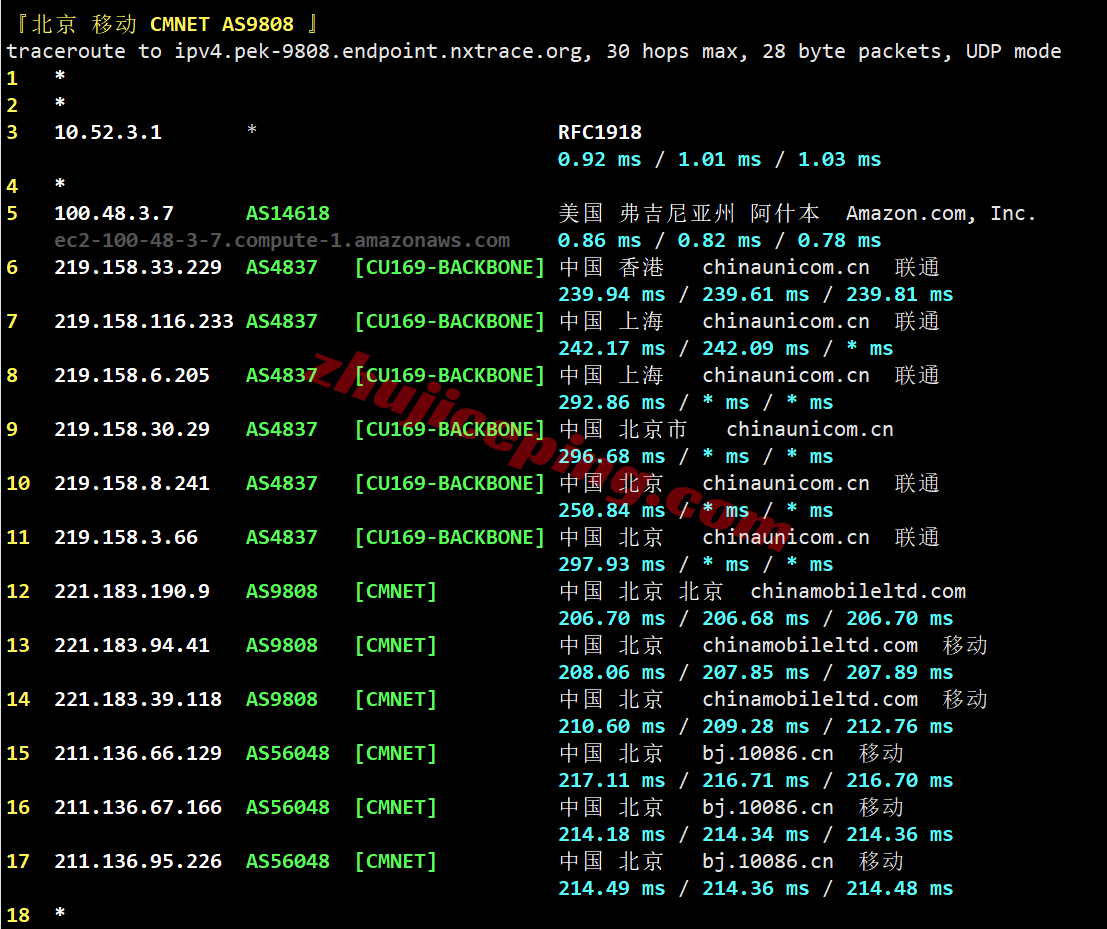Screen dimensions: 1107x929
Task: Select latency value 296.68 ms
Action: click(612, 456)
